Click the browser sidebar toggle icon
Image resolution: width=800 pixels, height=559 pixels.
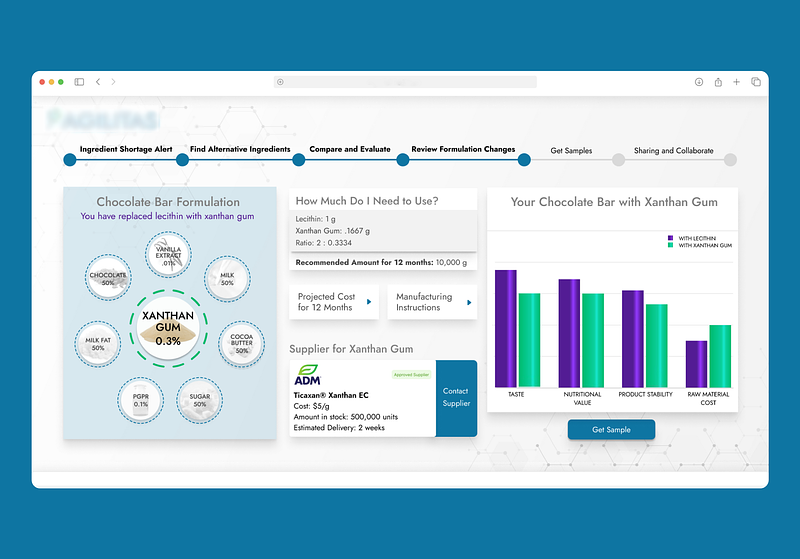tap(79, 82)
